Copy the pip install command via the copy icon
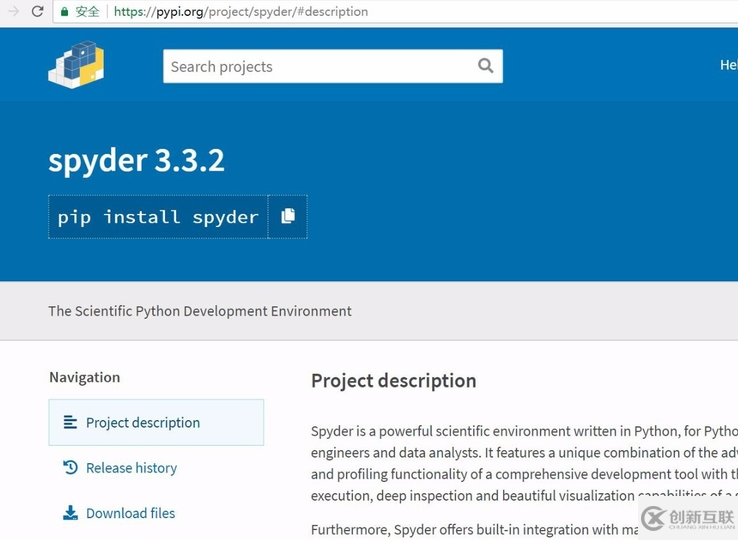738x540 pixels. tap(288, 217)
